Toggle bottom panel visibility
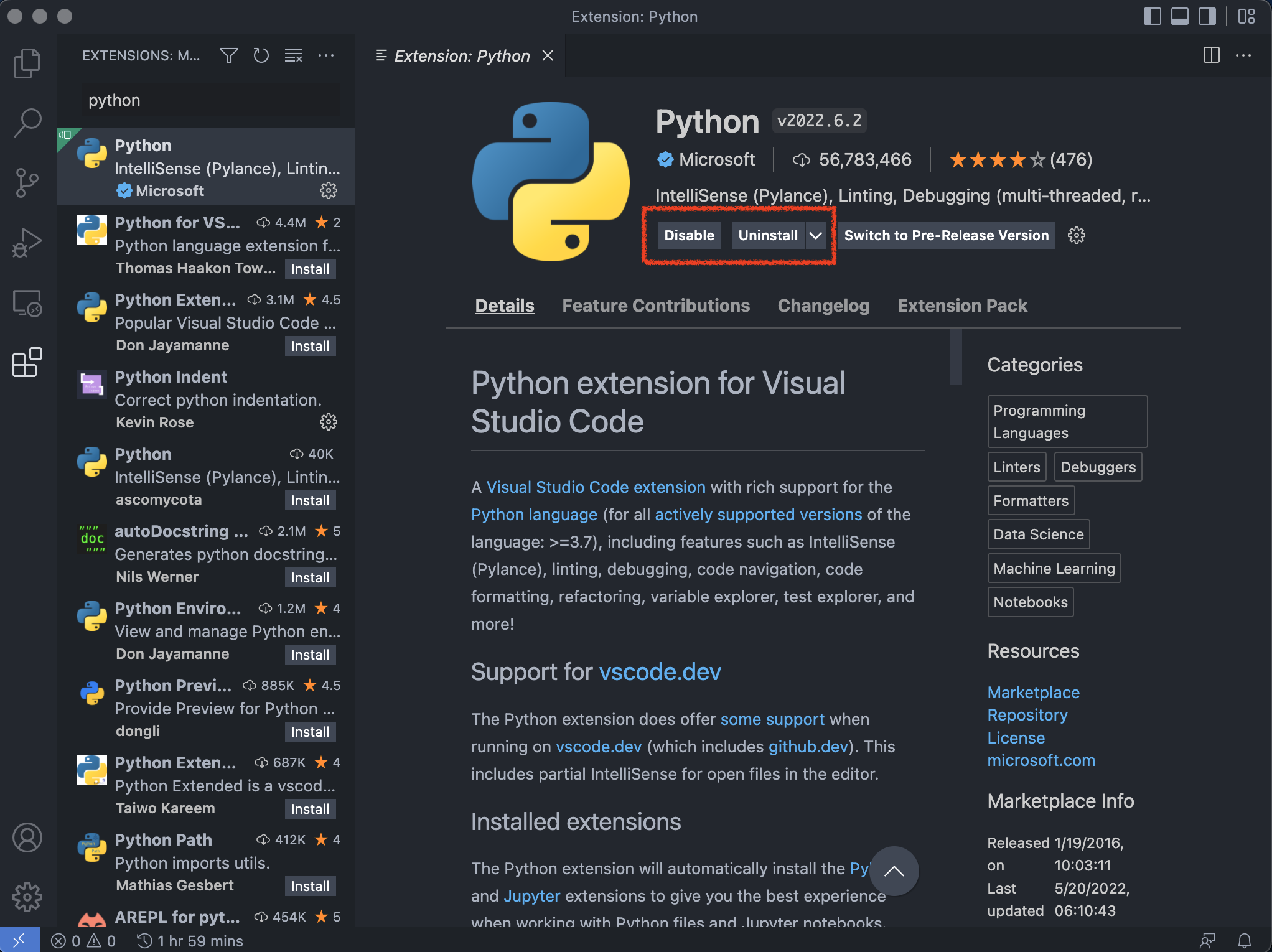Viewport: 1272px width, 952px height. tap(1180, 16)
